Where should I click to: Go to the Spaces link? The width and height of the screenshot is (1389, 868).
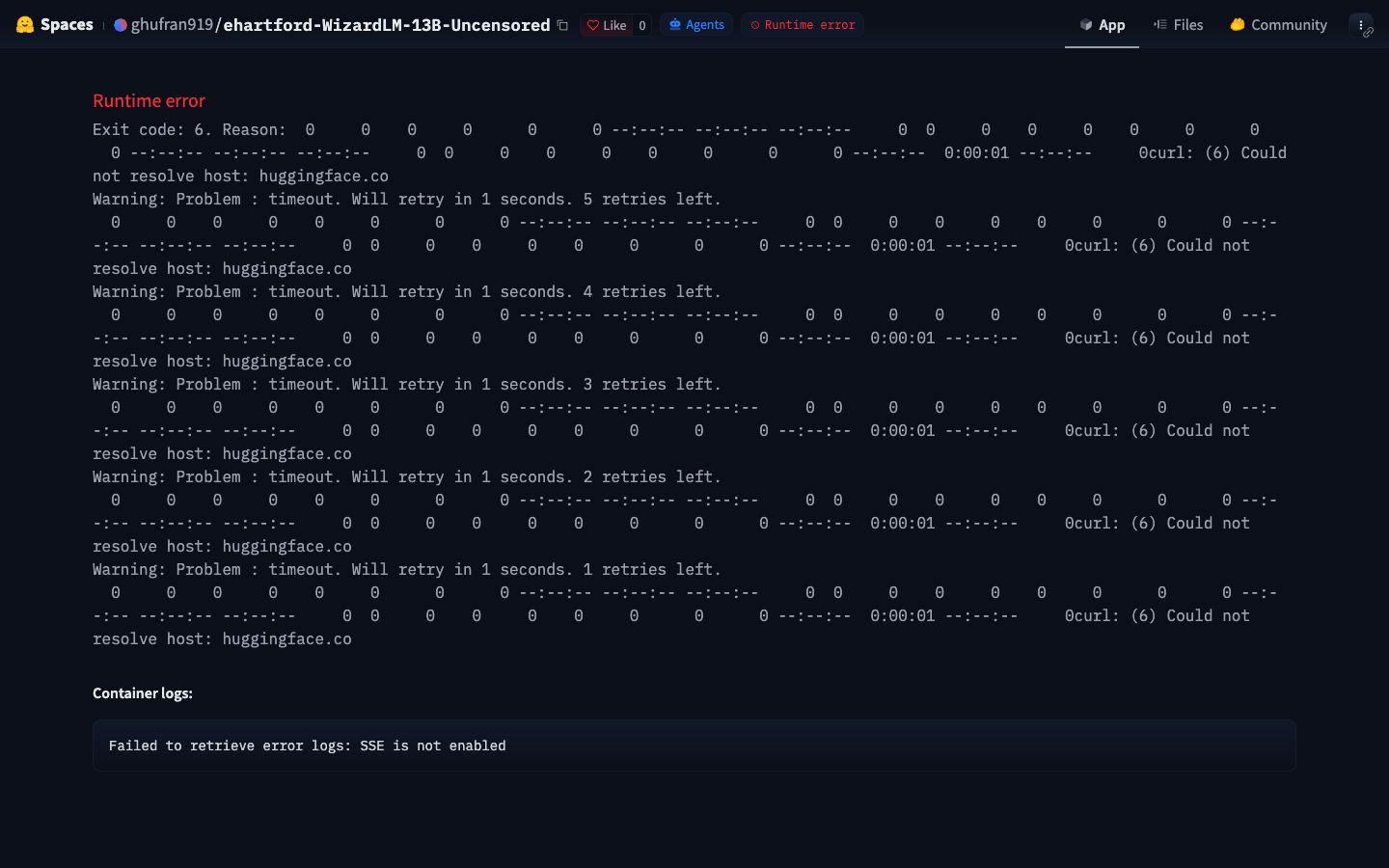pyautogui.click(x=67, y=25)
